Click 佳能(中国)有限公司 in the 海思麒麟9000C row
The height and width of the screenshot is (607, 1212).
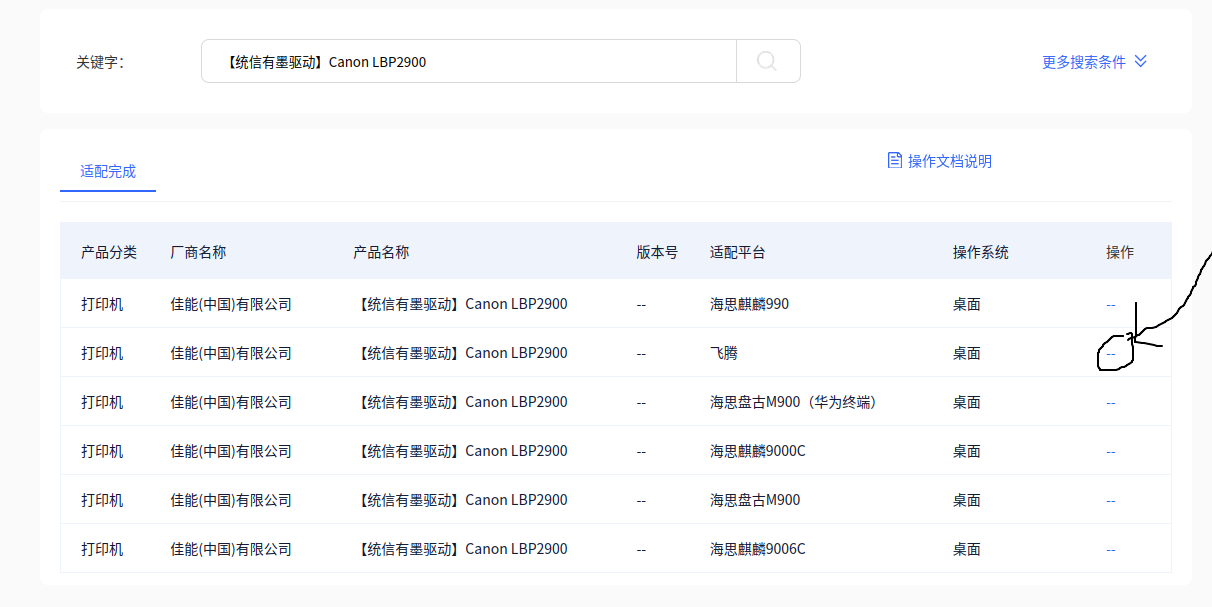(231, 451)
